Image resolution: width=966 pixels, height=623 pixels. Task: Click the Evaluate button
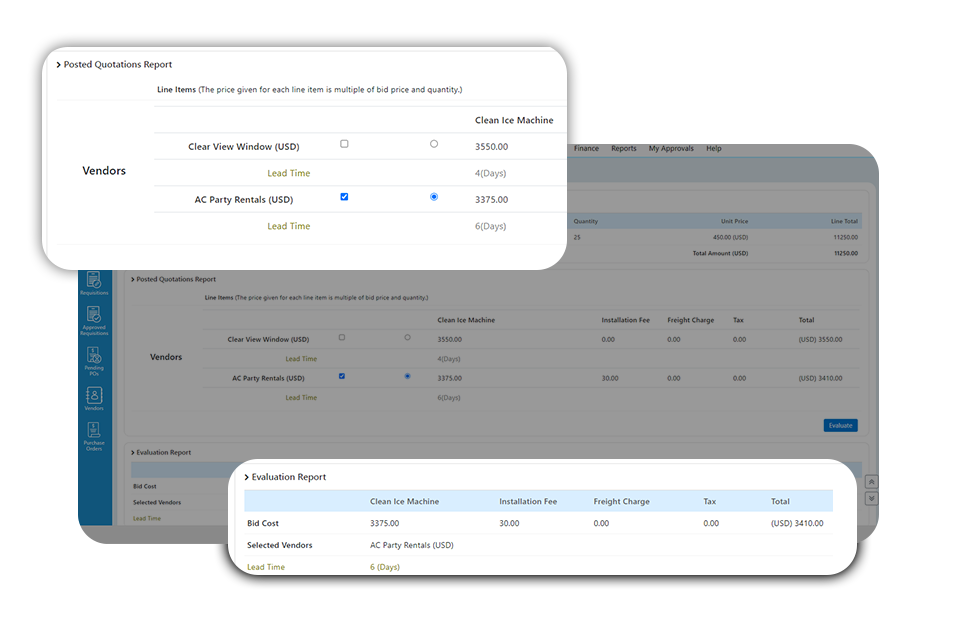coord(840,425)
